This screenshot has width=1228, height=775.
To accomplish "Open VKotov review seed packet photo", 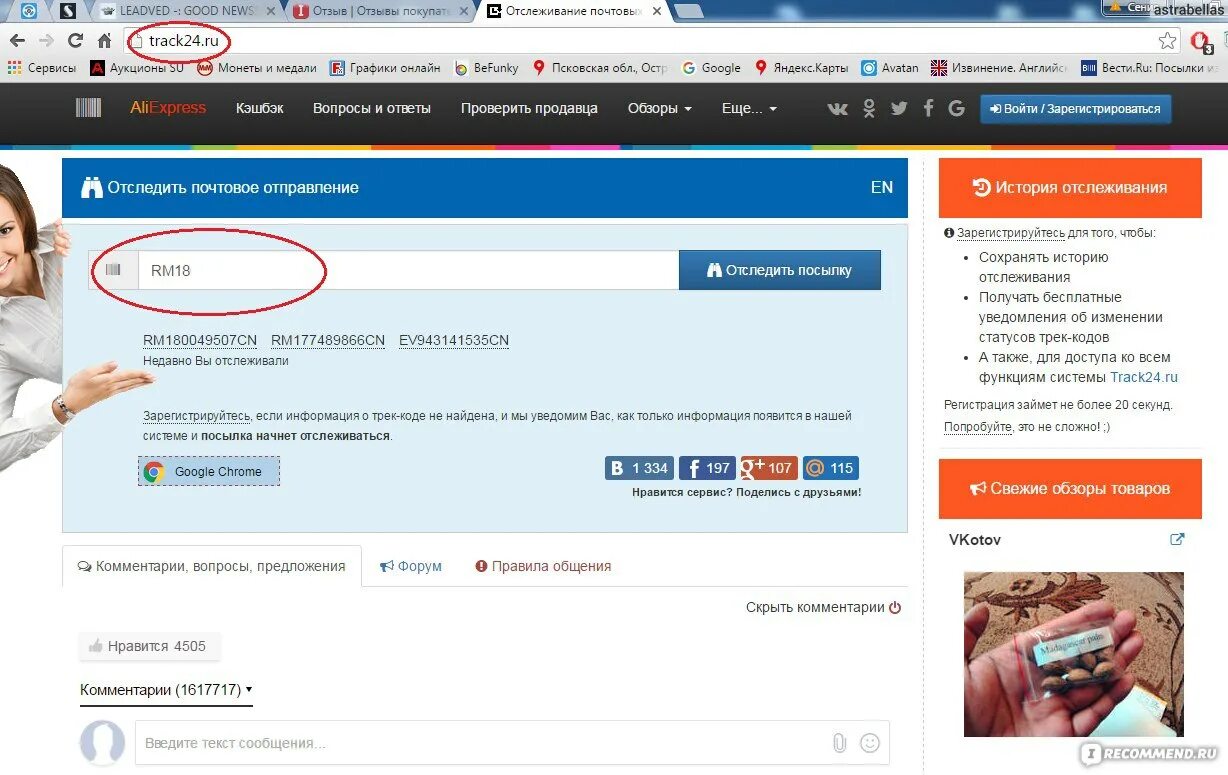I will coord(1074,654).
